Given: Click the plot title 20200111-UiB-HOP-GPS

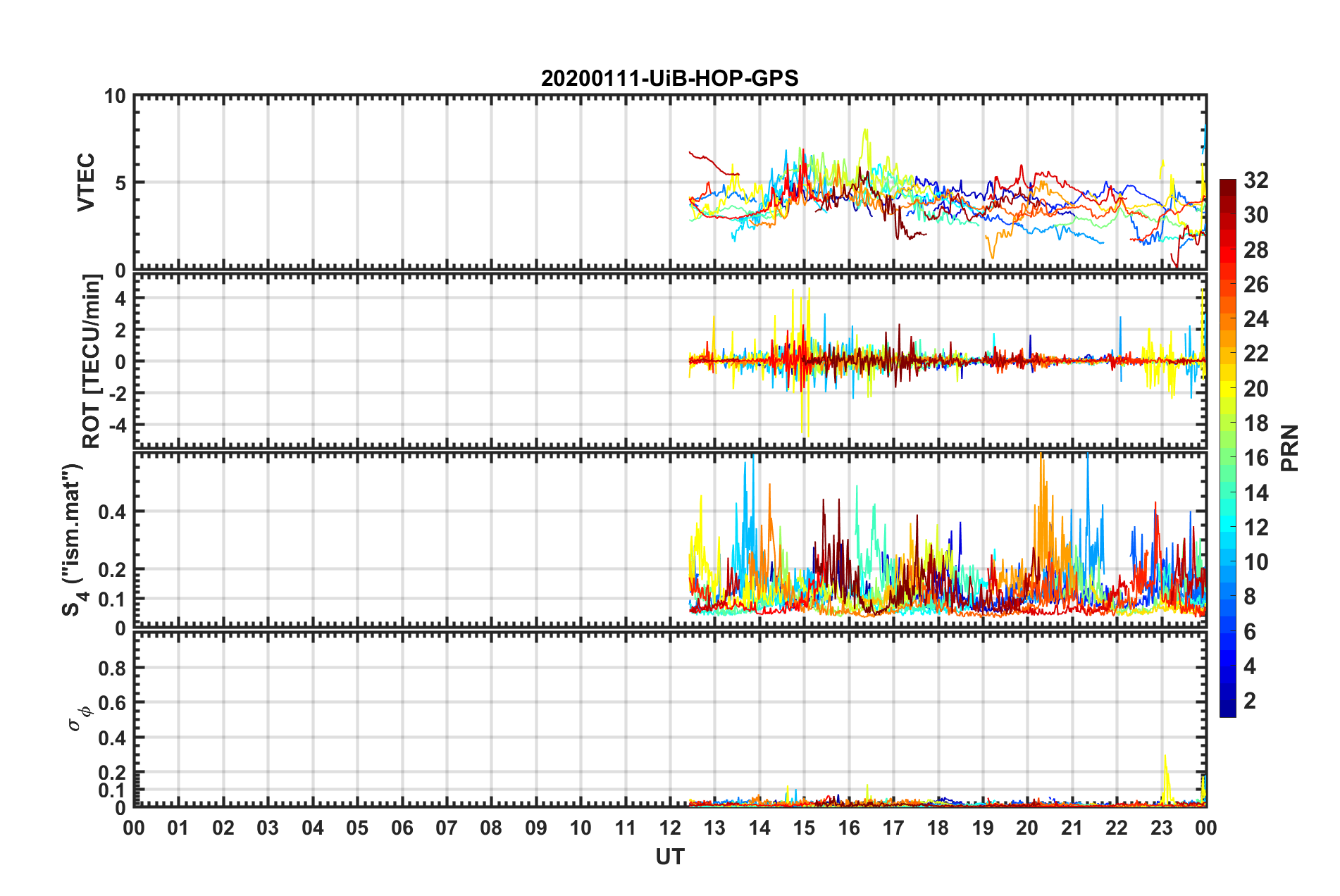Looking at the screenshot, I should pos(669,77).
